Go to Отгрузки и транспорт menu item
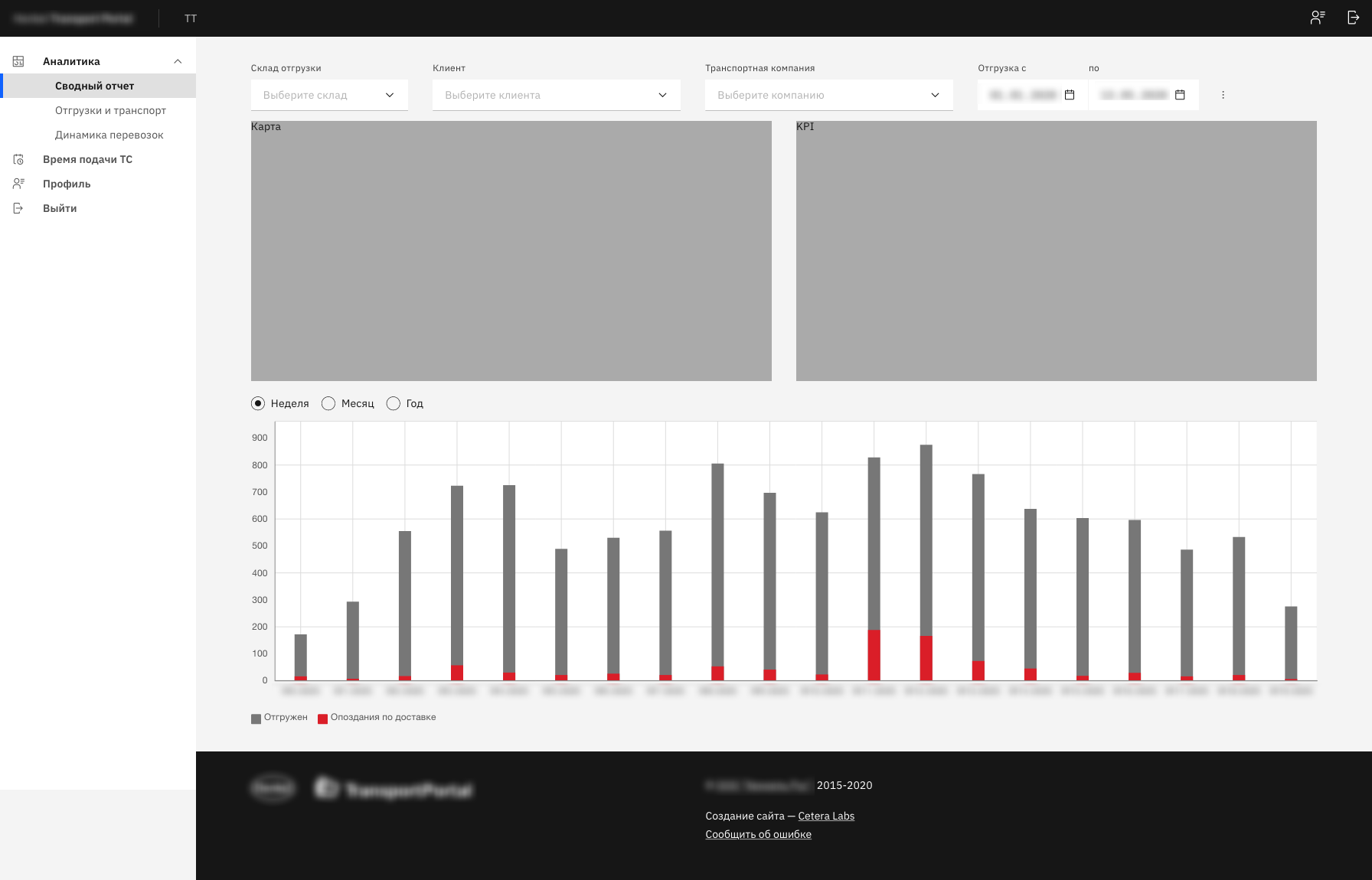The image size is (1372, 880). [x=110, y=110]
